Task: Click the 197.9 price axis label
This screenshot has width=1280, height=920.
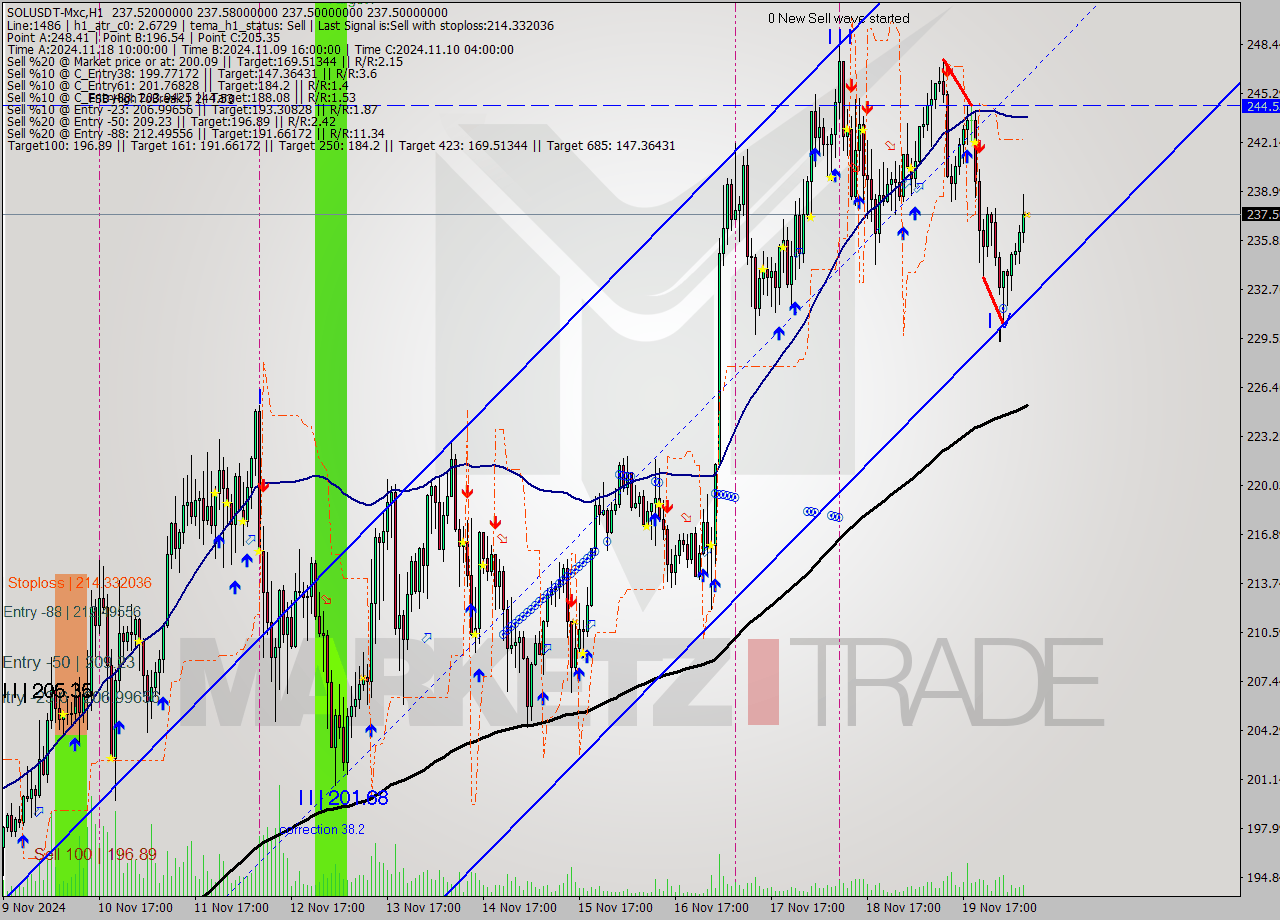Action: 1261,828
